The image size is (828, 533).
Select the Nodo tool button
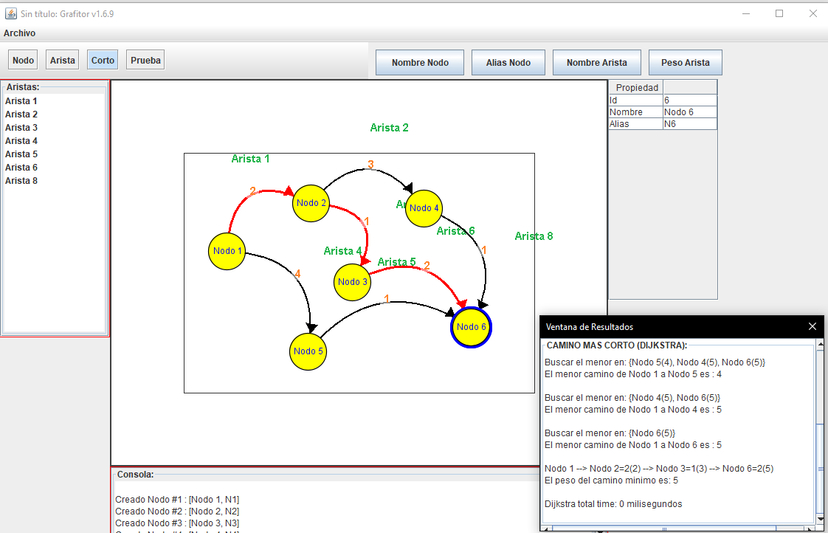(23, 60)
